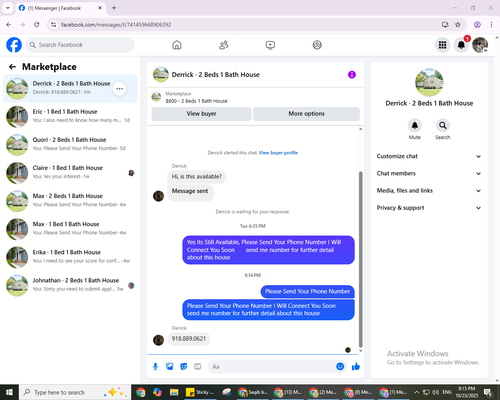
Task: Open a new browser tab
Action: tap(114, 8)
